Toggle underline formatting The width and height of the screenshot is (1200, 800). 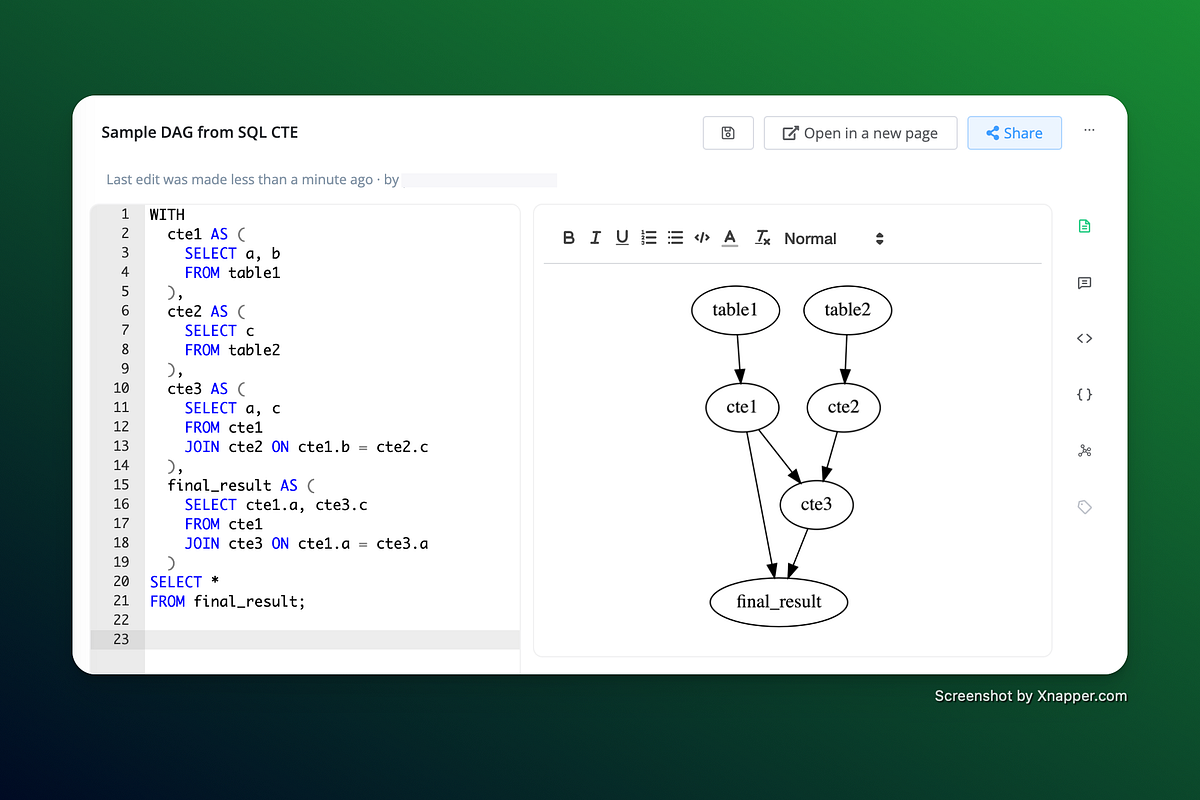click(x=621, y=238)
